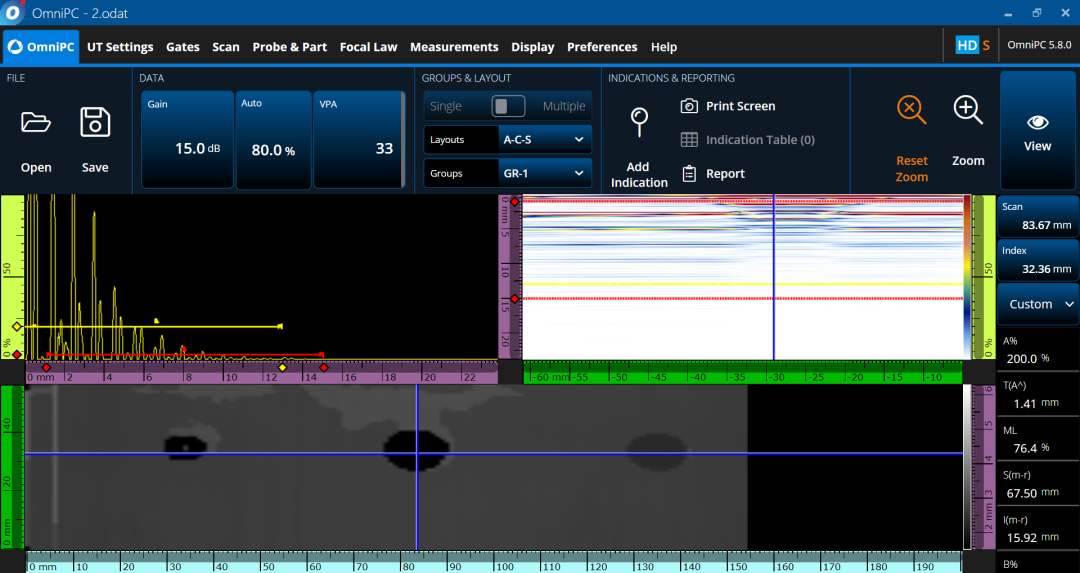Click the View eye icon

[x=1037, y=122]
